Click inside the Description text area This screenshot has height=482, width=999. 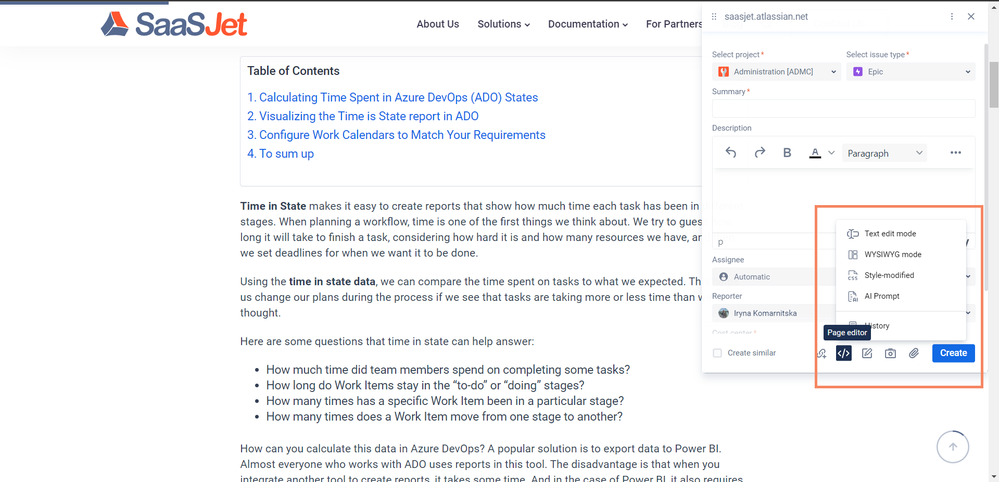(x=844, y=201)
